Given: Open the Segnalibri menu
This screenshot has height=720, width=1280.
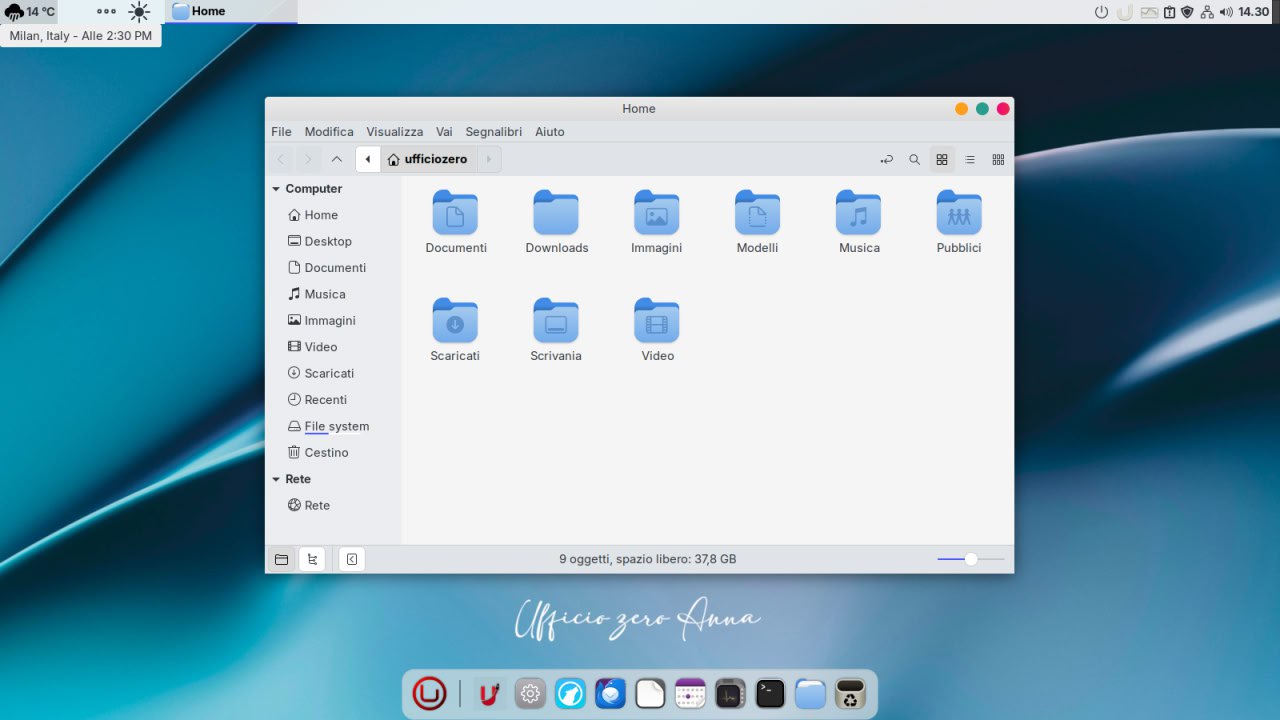Looking at the screenshot, I should pos(493,131).
